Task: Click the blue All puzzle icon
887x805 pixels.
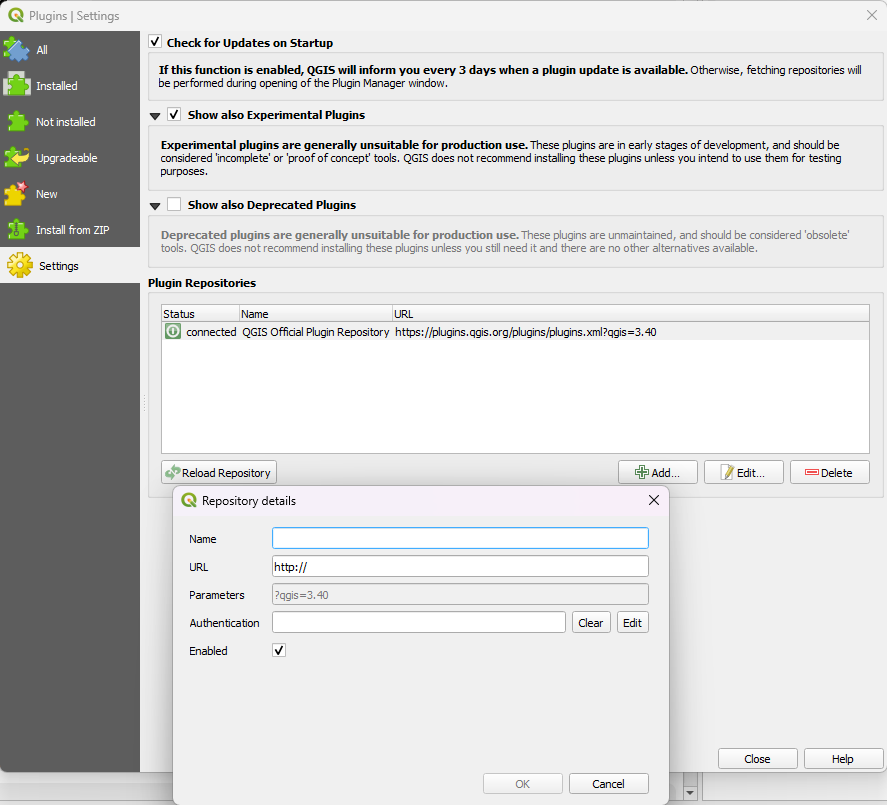Action: pos(16,50)
